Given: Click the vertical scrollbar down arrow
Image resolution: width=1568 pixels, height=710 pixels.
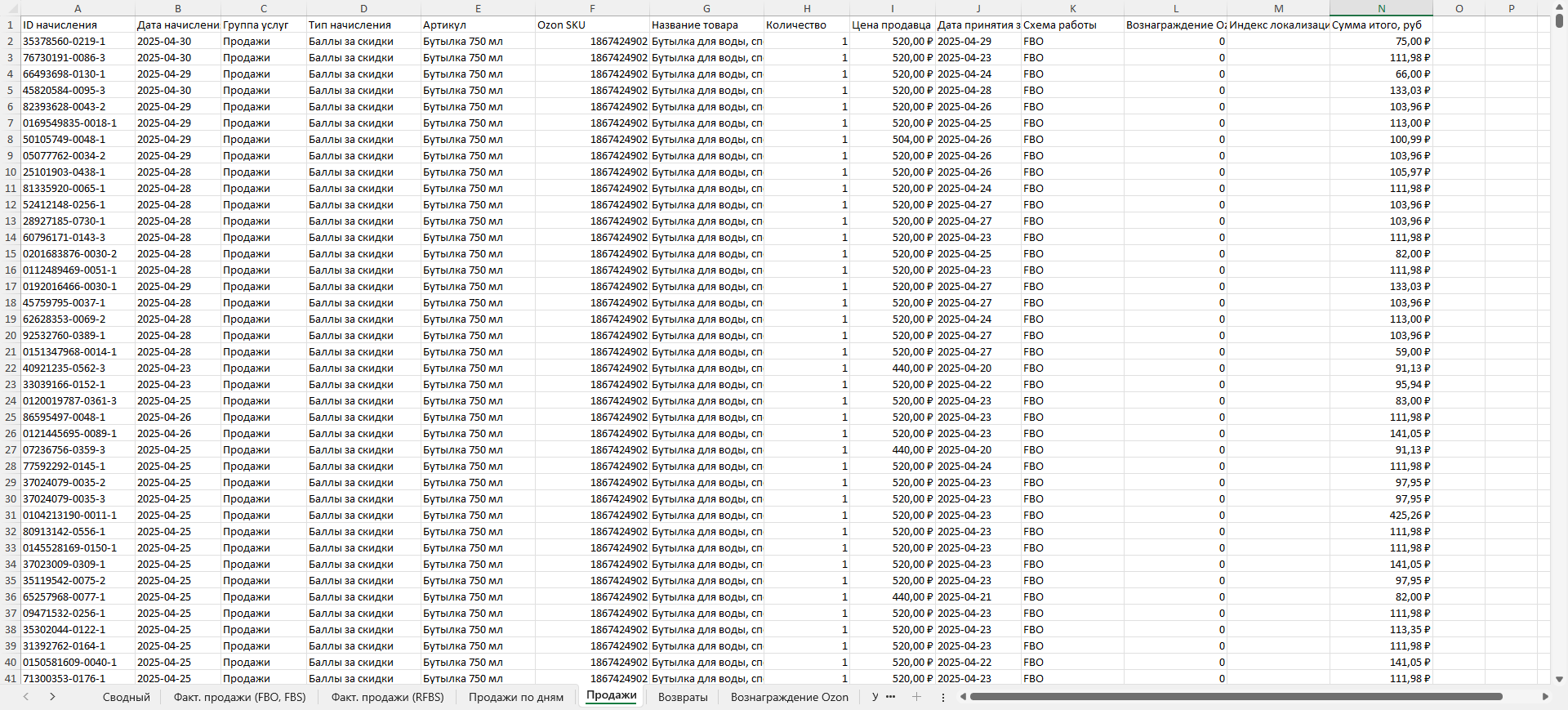Looking at the screenshot, I should coord(1559,679).
